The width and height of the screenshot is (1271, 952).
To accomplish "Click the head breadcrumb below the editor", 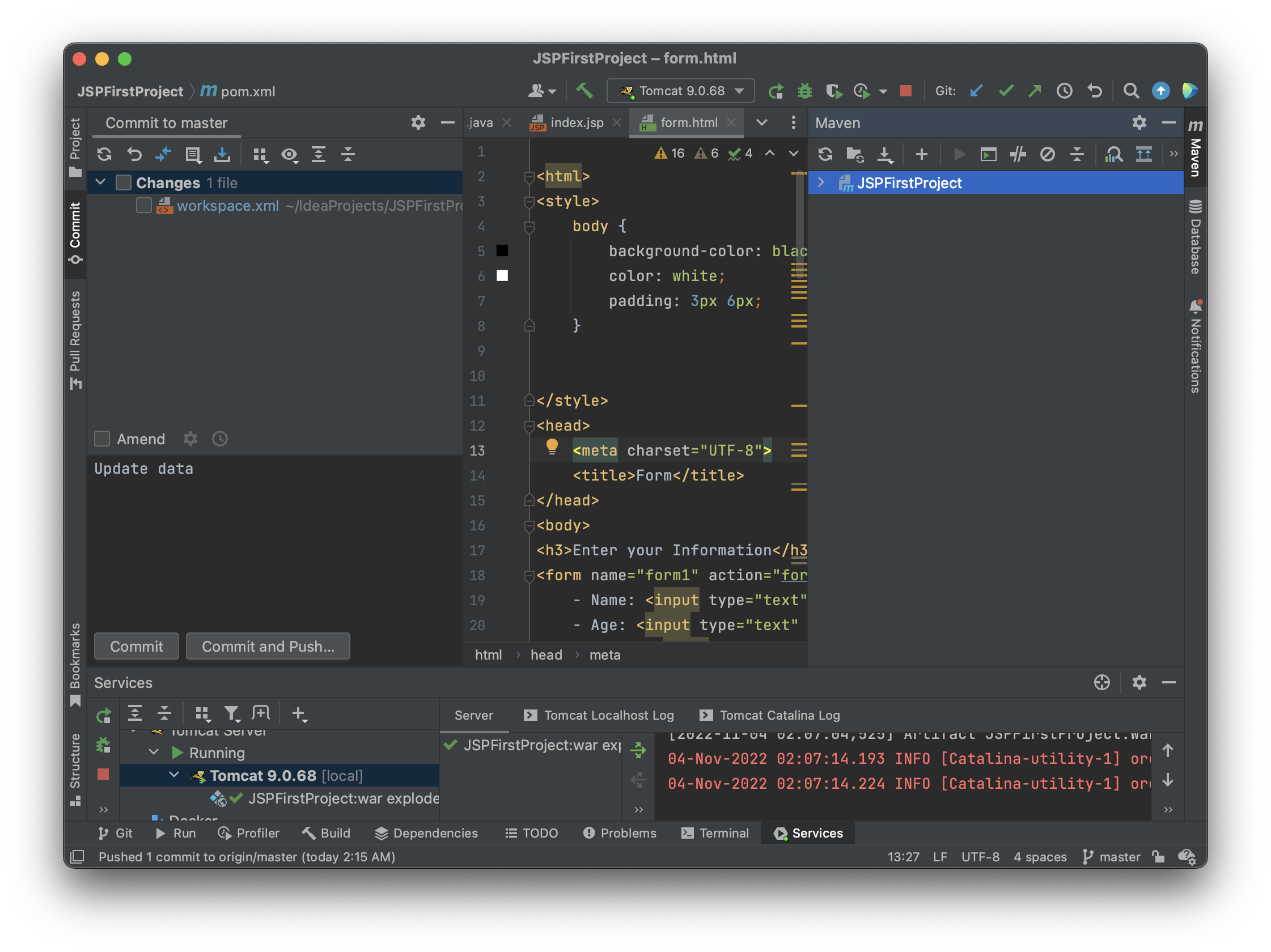I will point(546,655).
